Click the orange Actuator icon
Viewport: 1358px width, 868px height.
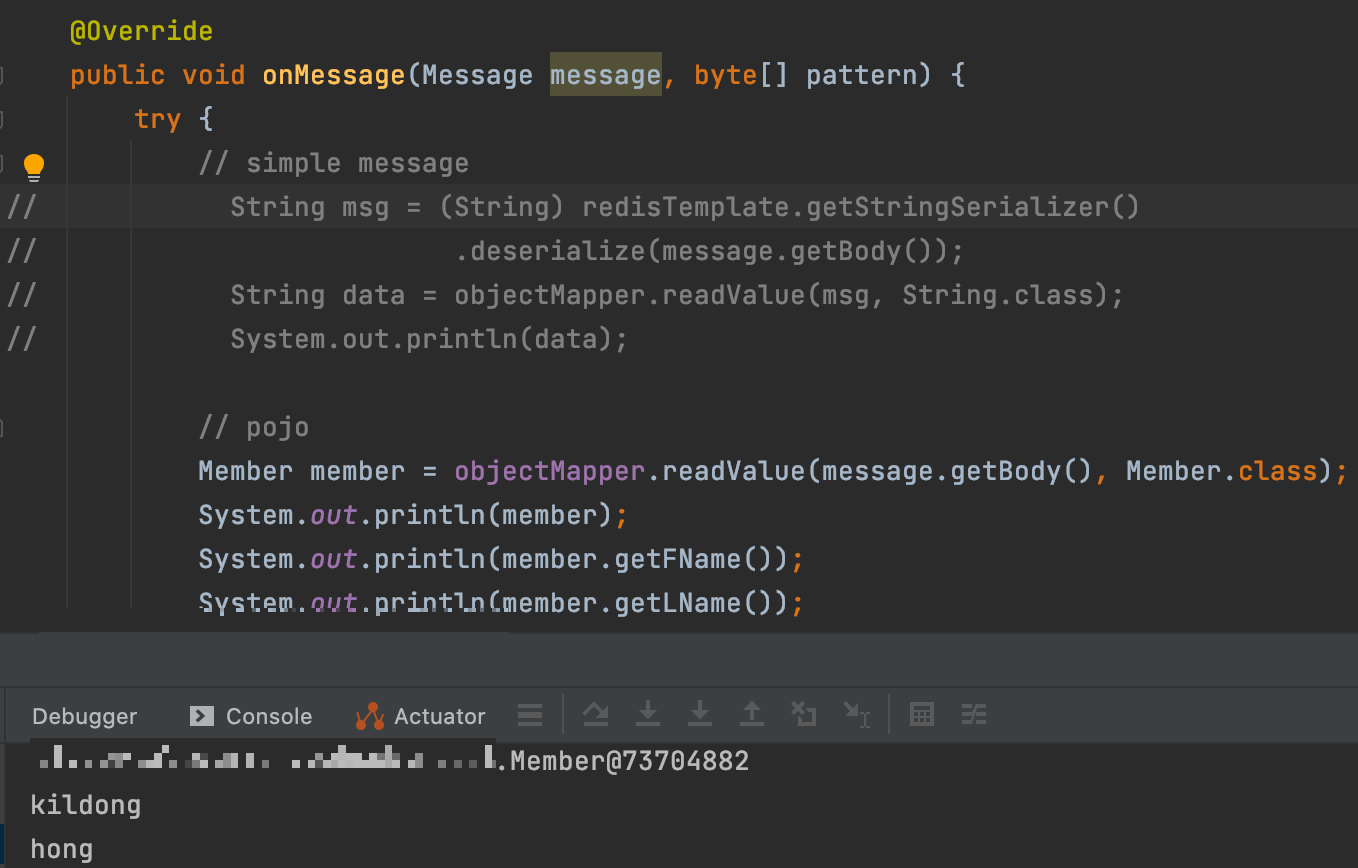click(369, 714)
